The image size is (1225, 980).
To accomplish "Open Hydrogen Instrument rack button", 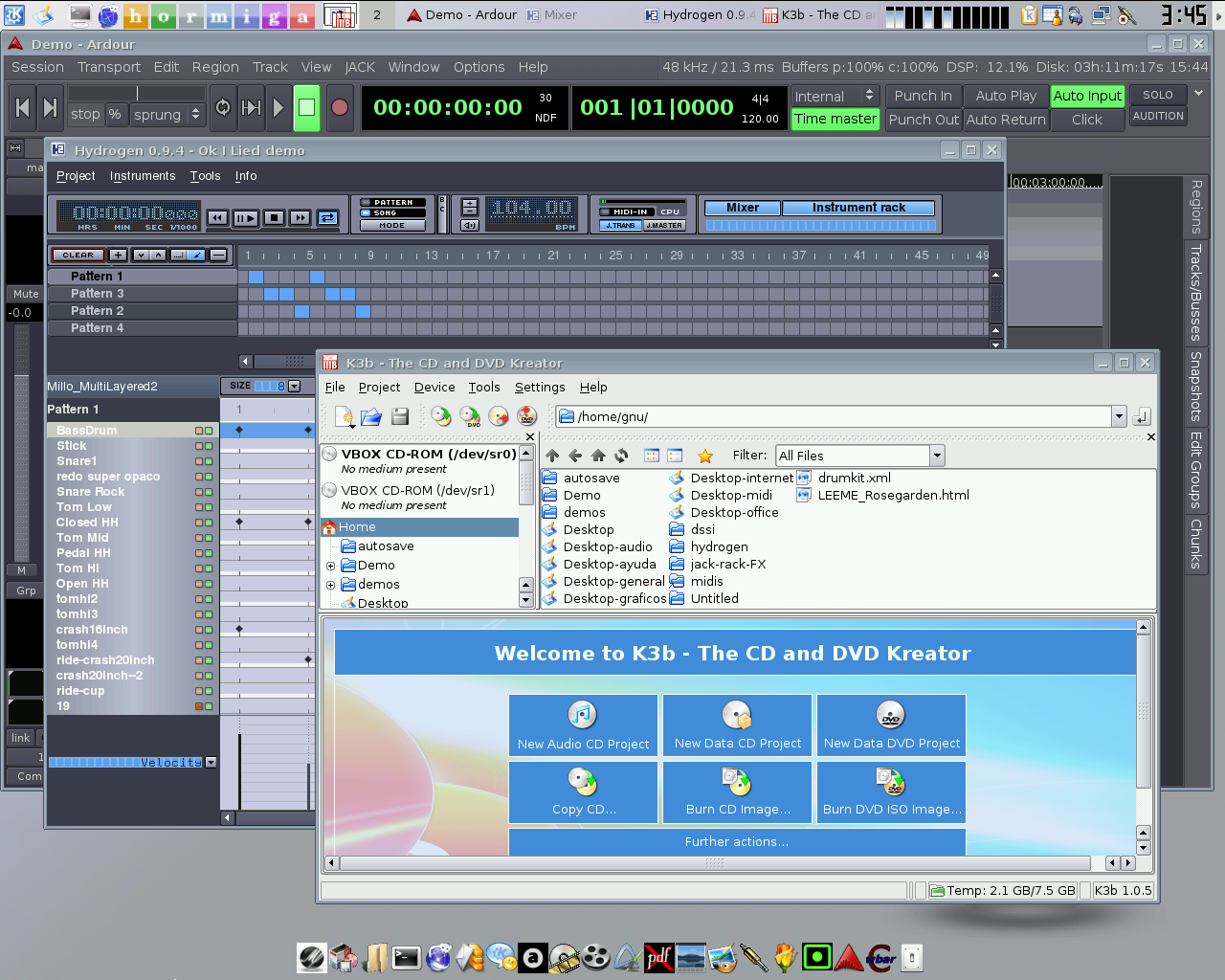I will 858,208.
